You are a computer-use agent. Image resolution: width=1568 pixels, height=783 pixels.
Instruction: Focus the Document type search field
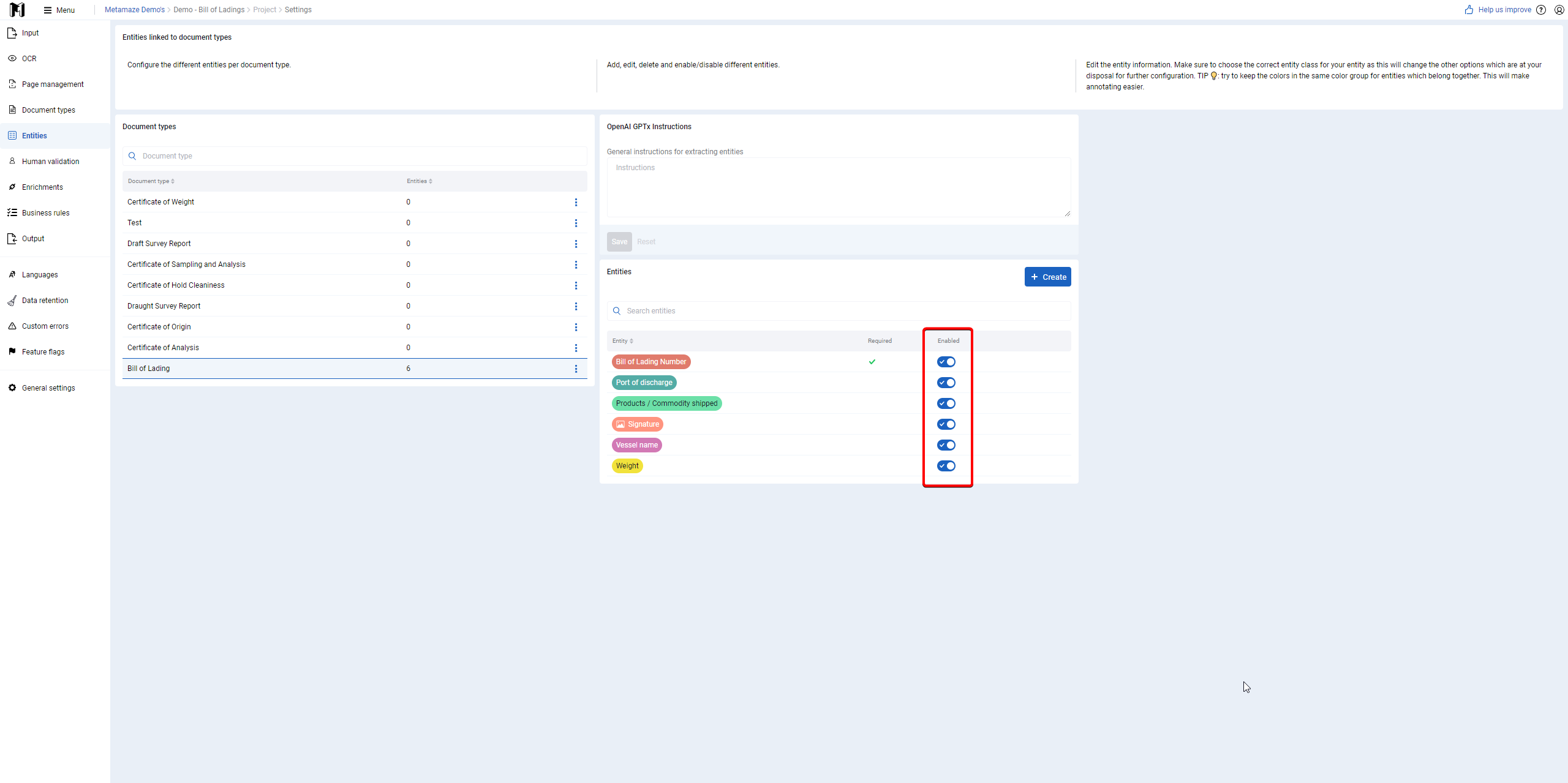pos(355,156)
